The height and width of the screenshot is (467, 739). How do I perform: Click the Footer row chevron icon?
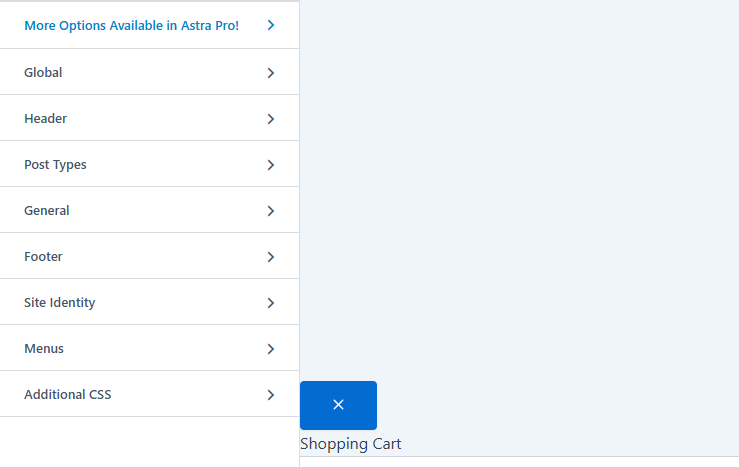click(271, 257)
